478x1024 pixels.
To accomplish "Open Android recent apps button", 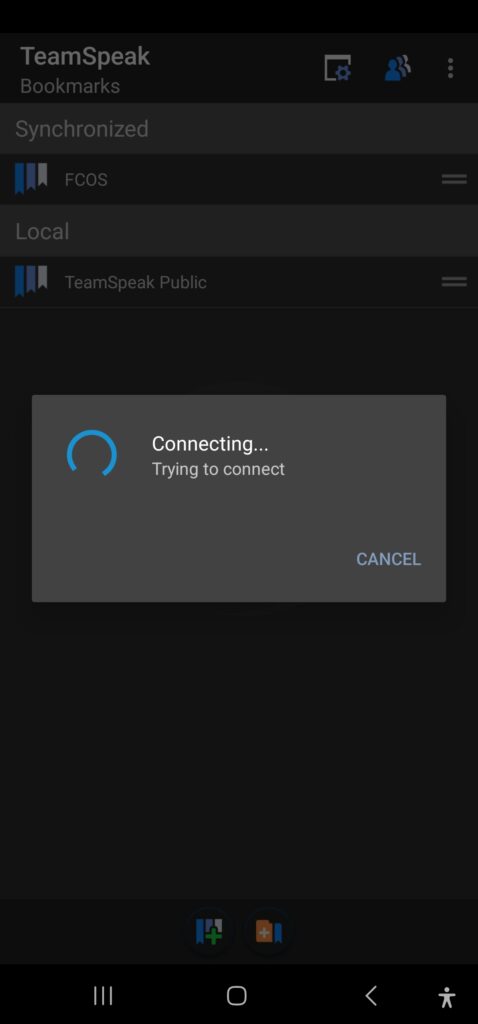I will point(103,995).
